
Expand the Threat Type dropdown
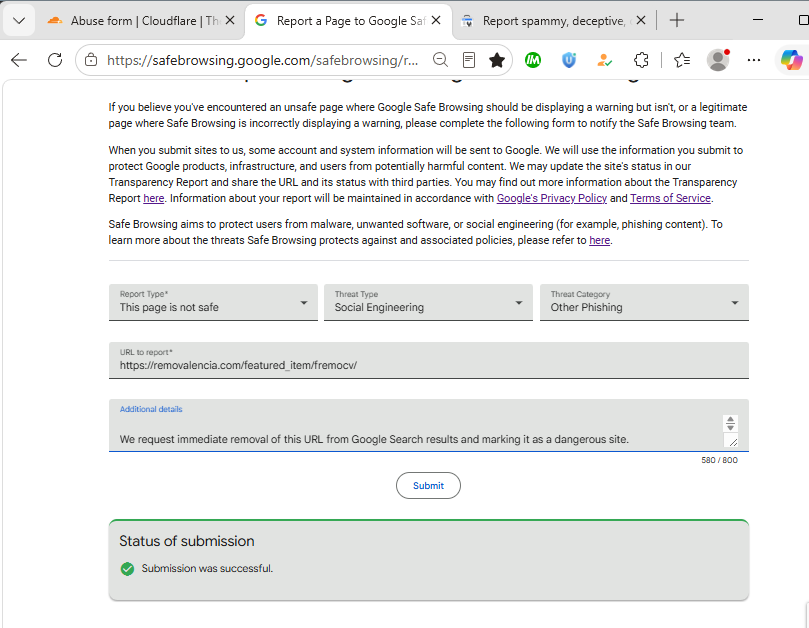pos(428,302)
